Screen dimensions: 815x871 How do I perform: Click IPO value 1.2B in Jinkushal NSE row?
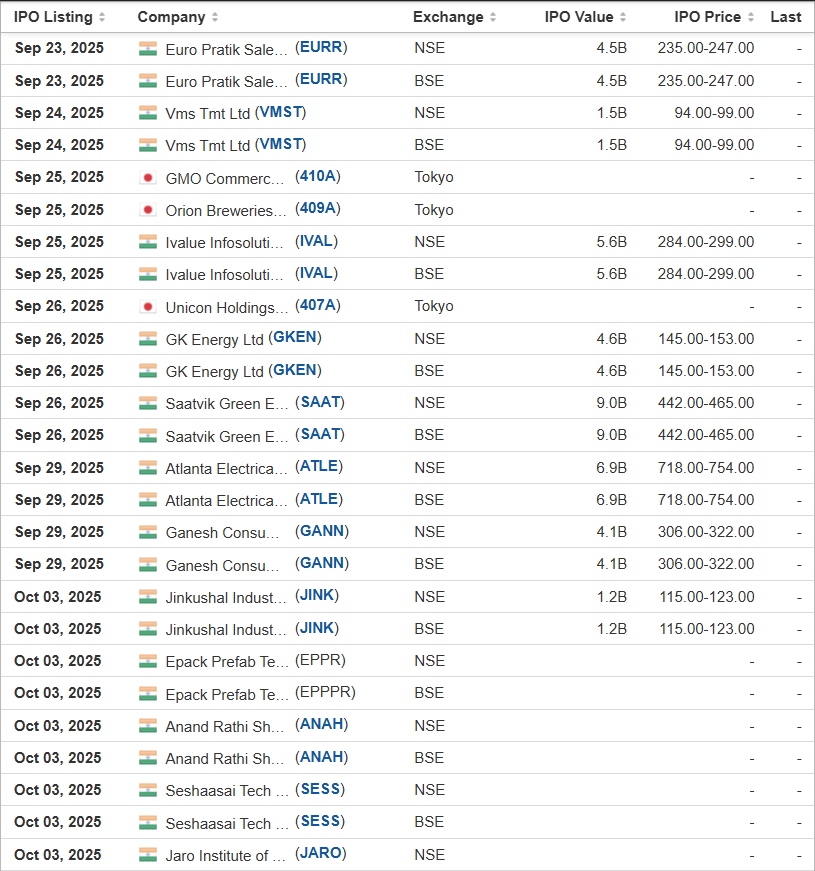coord(612,597)
